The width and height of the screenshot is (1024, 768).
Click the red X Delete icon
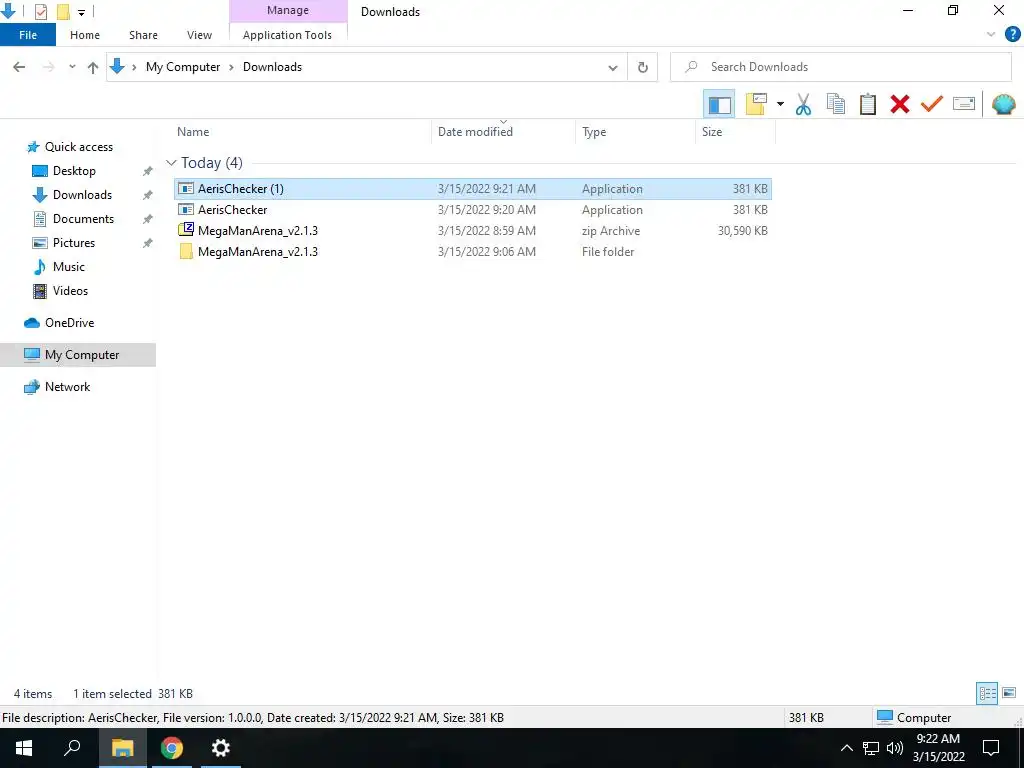(x=900, y=104)
